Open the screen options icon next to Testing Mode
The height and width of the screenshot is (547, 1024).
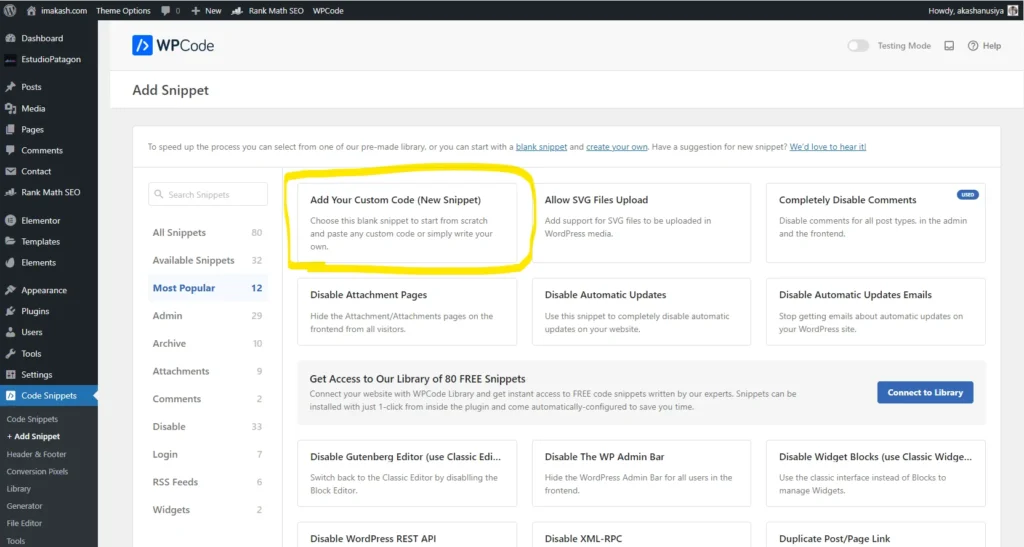(x=949, y=46)
